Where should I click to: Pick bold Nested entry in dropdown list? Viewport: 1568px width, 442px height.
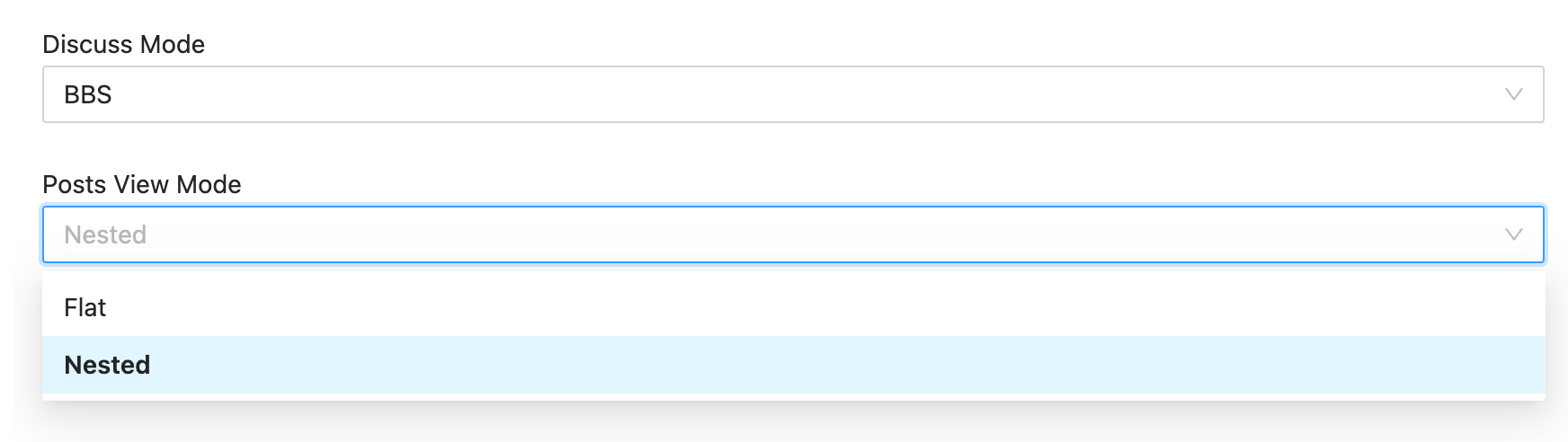107,366
